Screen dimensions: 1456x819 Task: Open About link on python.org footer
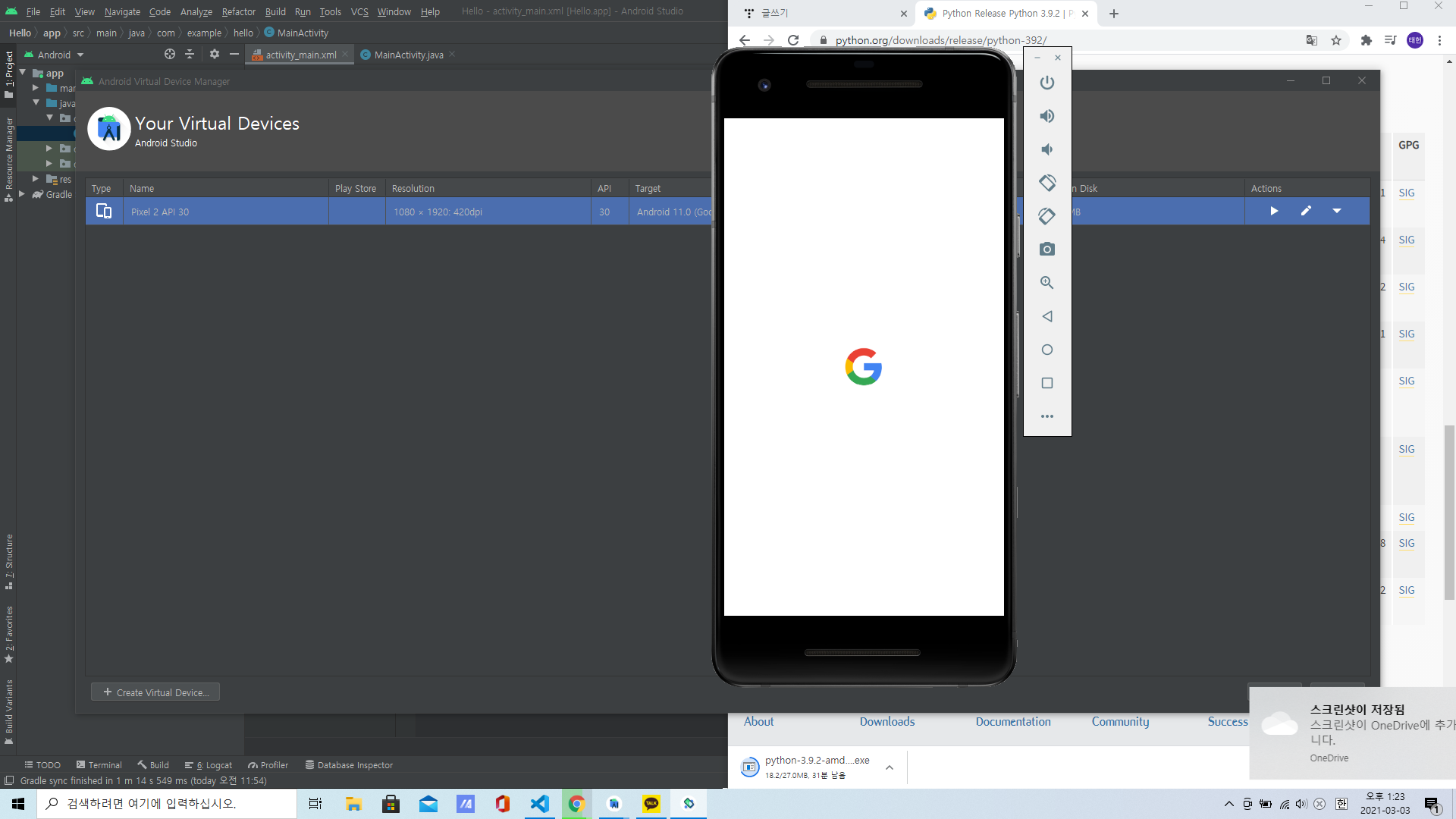(x=758, y=722)
